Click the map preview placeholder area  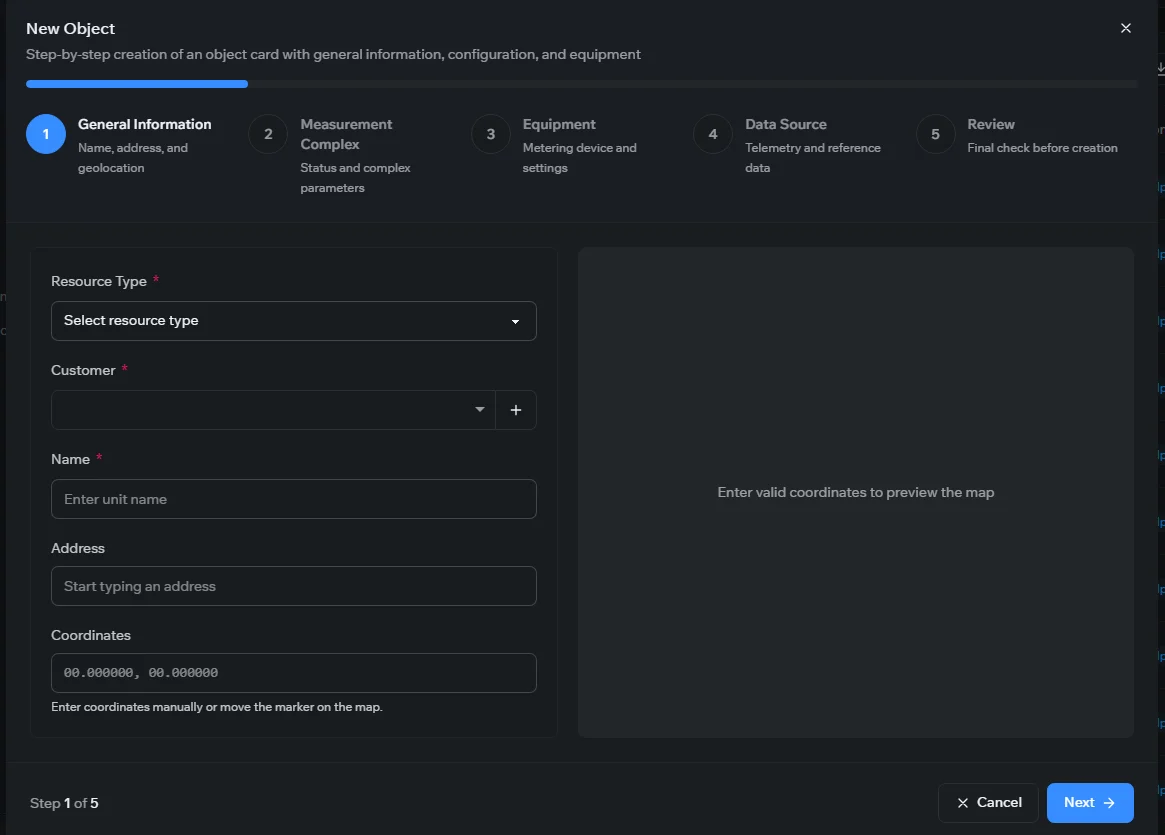click(856, 493)
